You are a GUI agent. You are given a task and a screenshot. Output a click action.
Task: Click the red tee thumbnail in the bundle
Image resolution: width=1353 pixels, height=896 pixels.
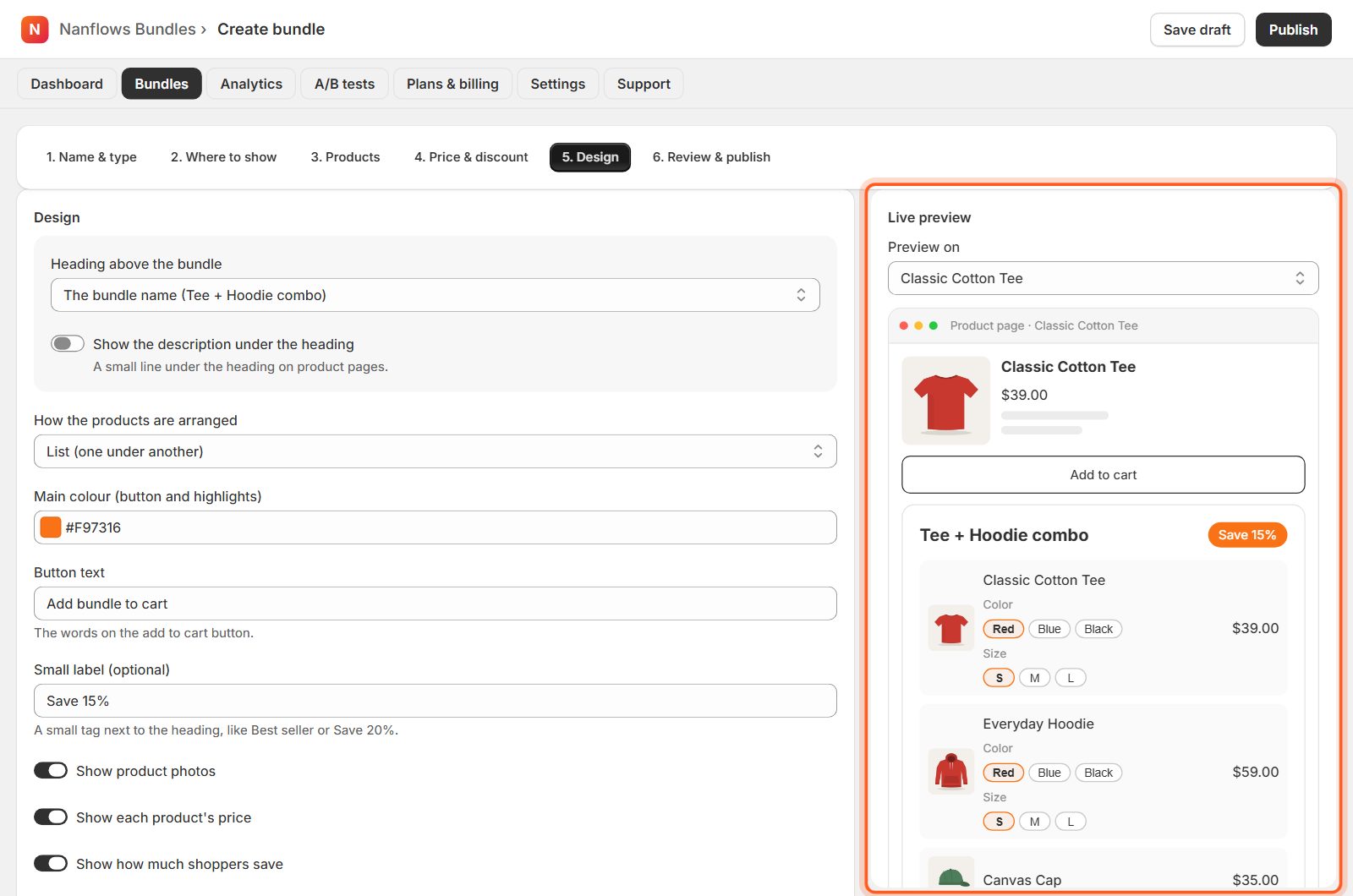pos(951,628)
